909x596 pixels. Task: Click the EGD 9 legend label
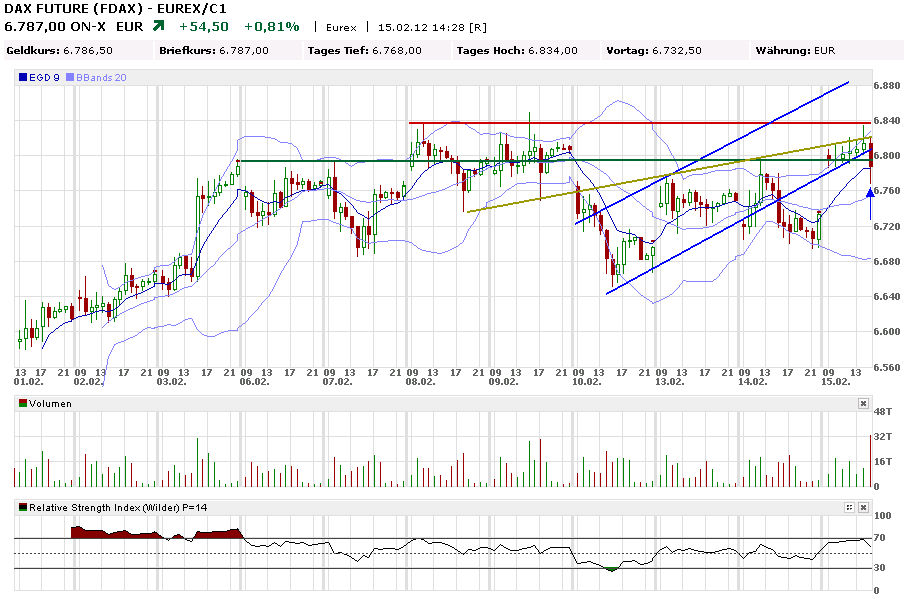point(44,78)
